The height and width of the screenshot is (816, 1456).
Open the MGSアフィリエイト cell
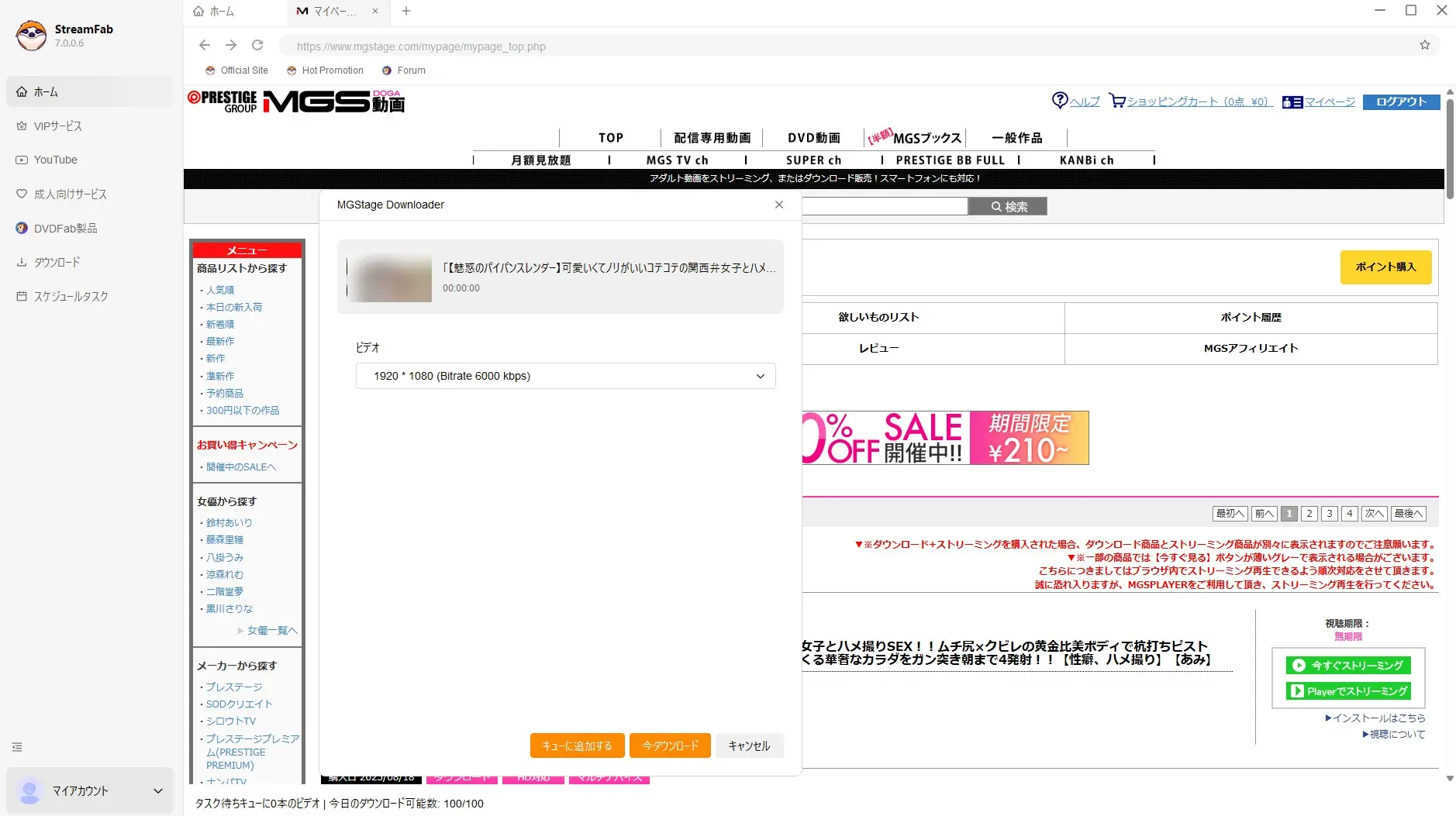[1251, 348]
